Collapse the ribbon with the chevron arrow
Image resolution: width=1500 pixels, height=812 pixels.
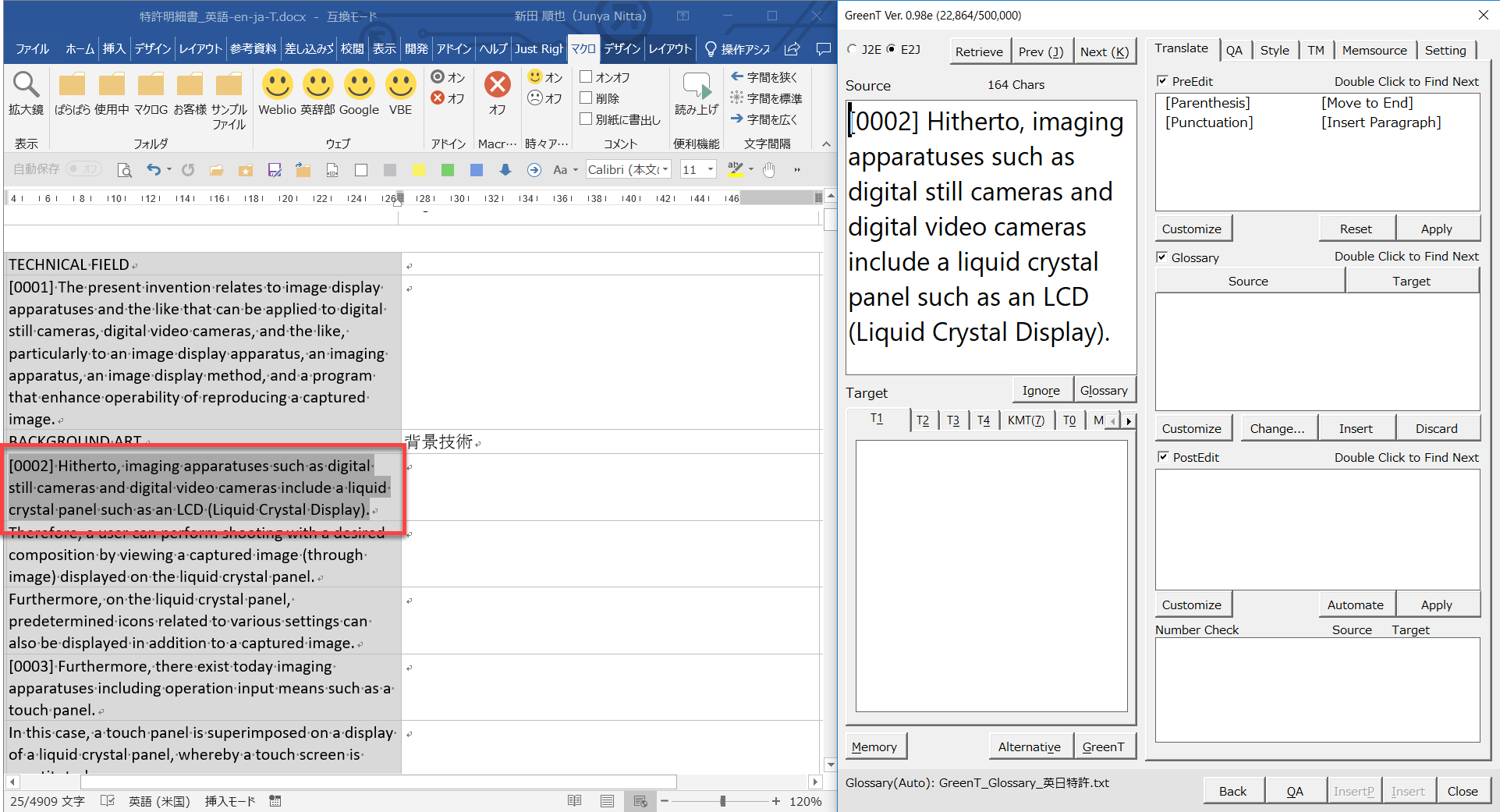point(826,144)
